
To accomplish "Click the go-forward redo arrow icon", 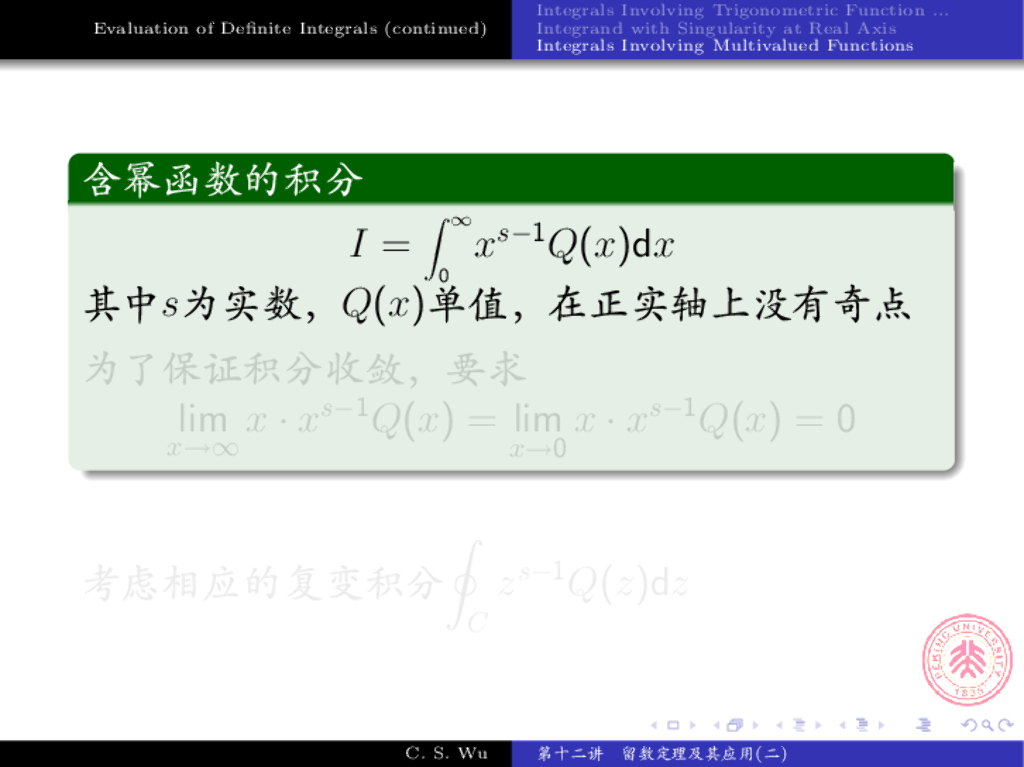I will click(1006, 725).
